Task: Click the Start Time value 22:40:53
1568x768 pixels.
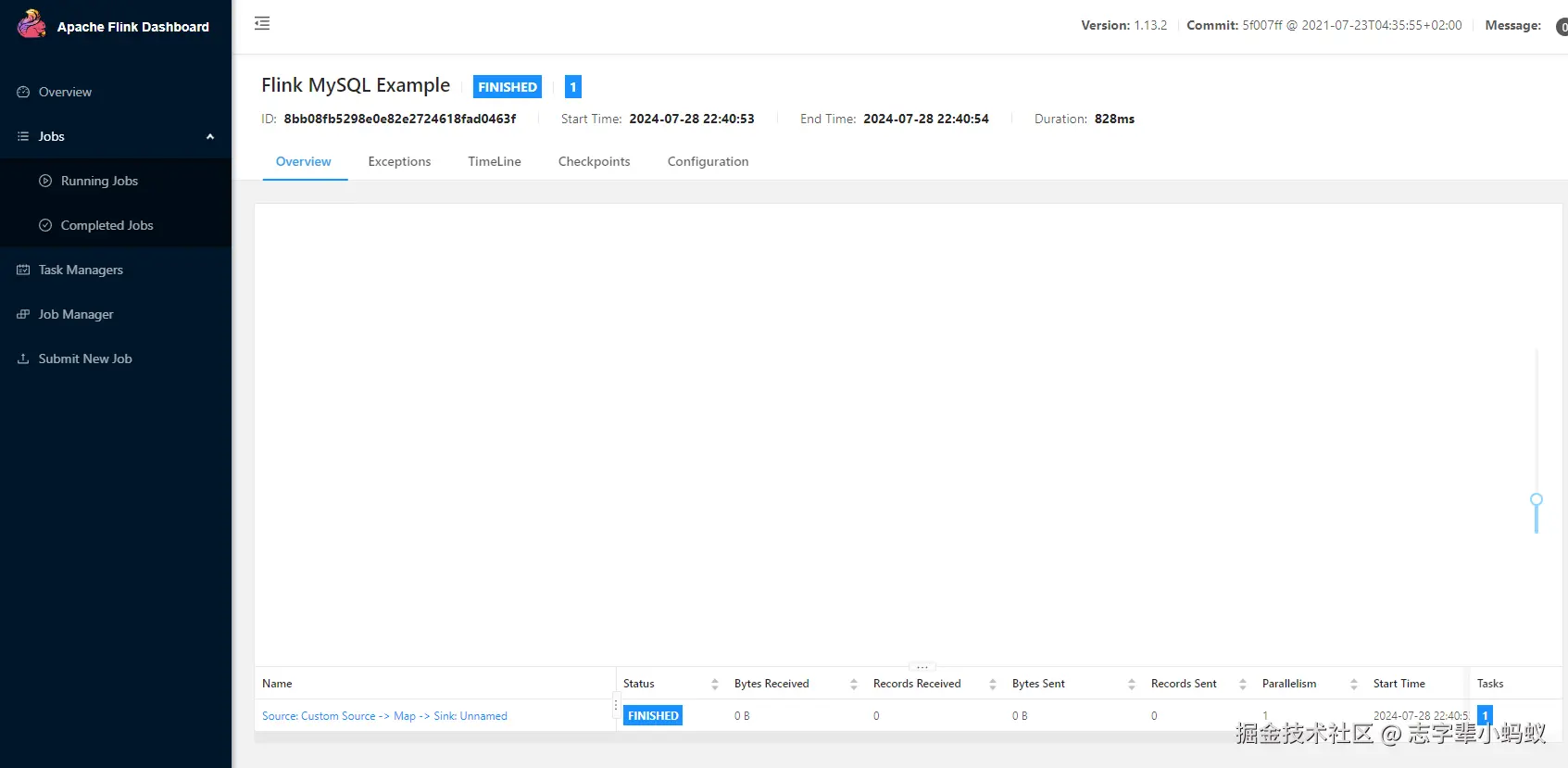Action: 692,119
